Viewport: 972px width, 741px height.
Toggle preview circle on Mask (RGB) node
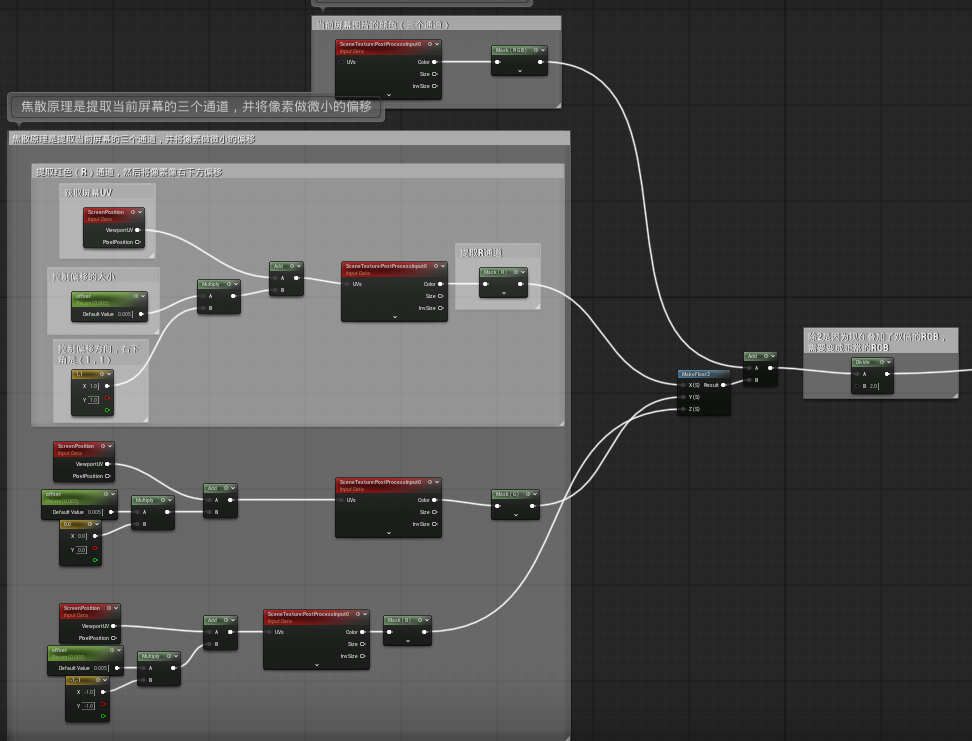[538, 49]
